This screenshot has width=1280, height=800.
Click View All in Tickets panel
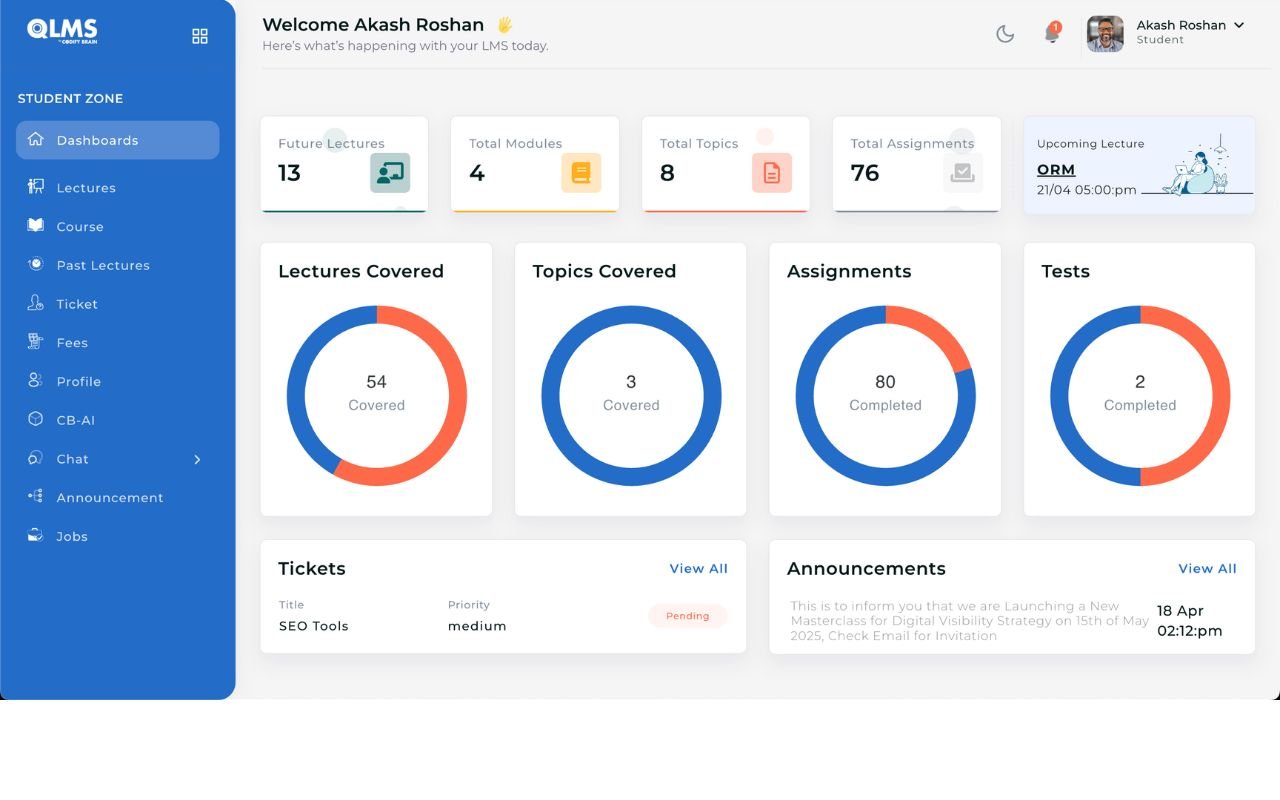click(x=698, y=568)
